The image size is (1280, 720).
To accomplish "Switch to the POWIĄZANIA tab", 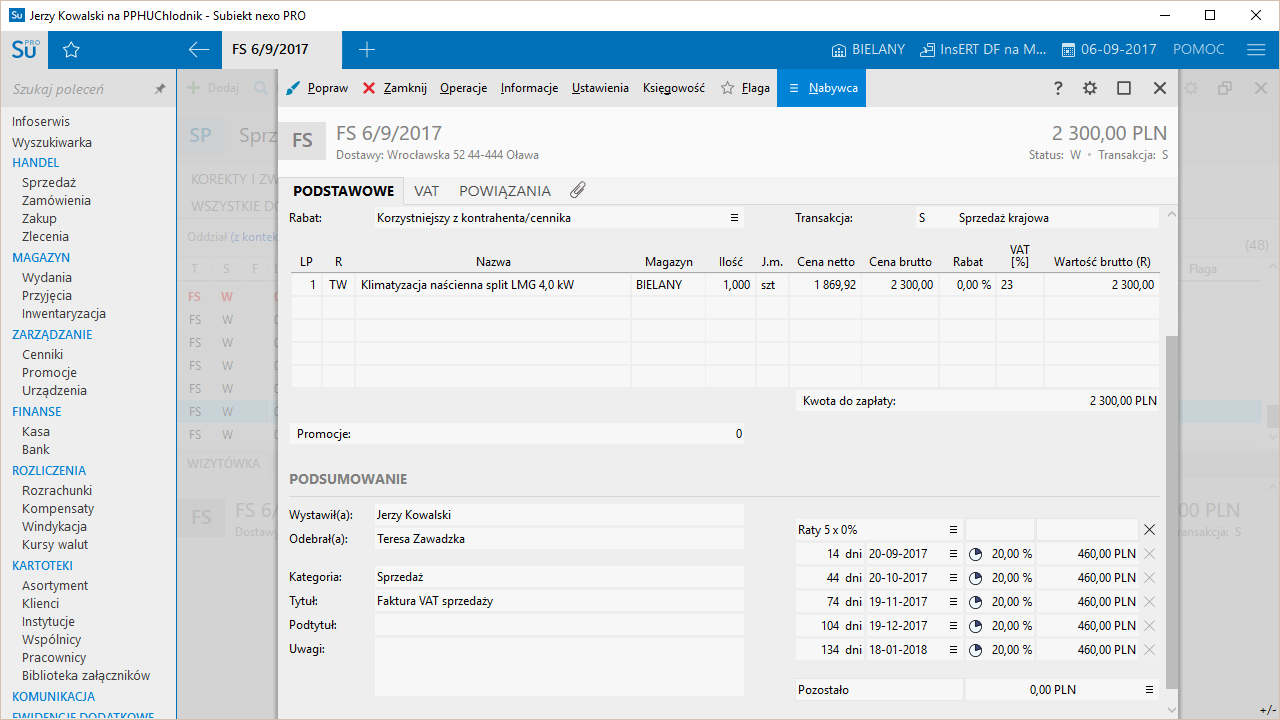I will coord(505,191).
